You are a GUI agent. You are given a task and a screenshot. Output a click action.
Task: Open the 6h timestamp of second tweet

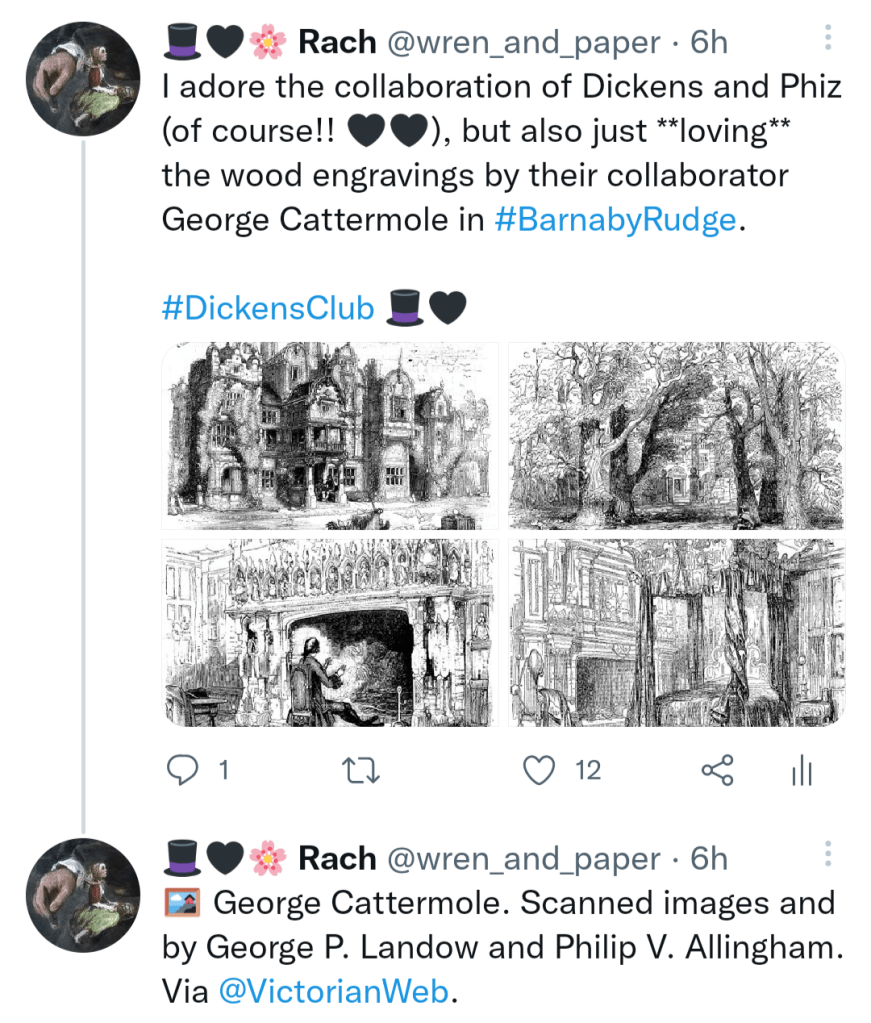[709, 859]
